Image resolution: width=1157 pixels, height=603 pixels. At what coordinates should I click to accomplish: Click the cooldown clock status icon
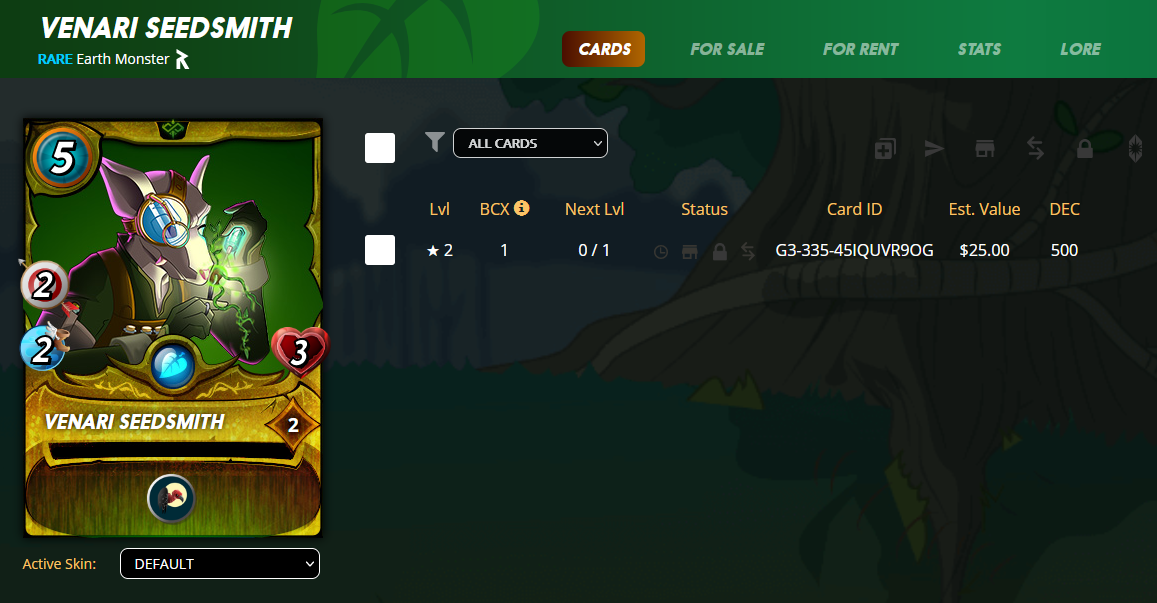[661, 252]
